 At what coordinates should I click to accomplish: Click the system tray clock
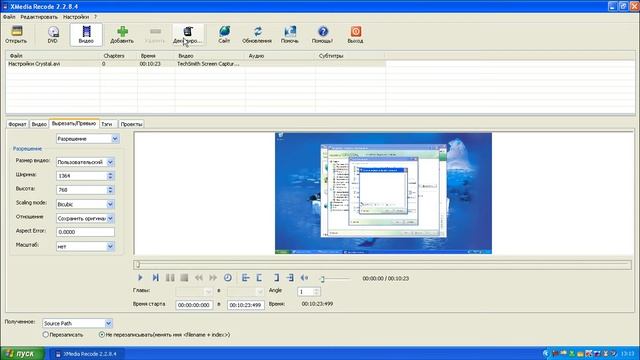[627, 353]
